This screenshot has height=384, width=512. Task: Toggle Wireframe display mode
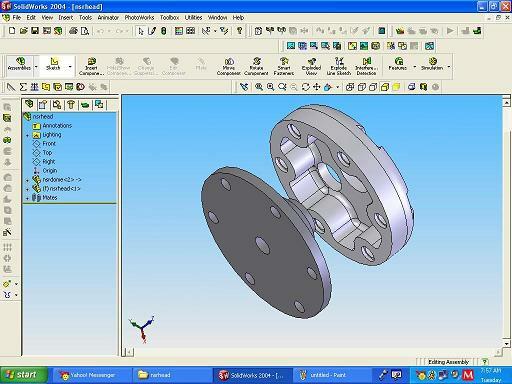point(350,87)
